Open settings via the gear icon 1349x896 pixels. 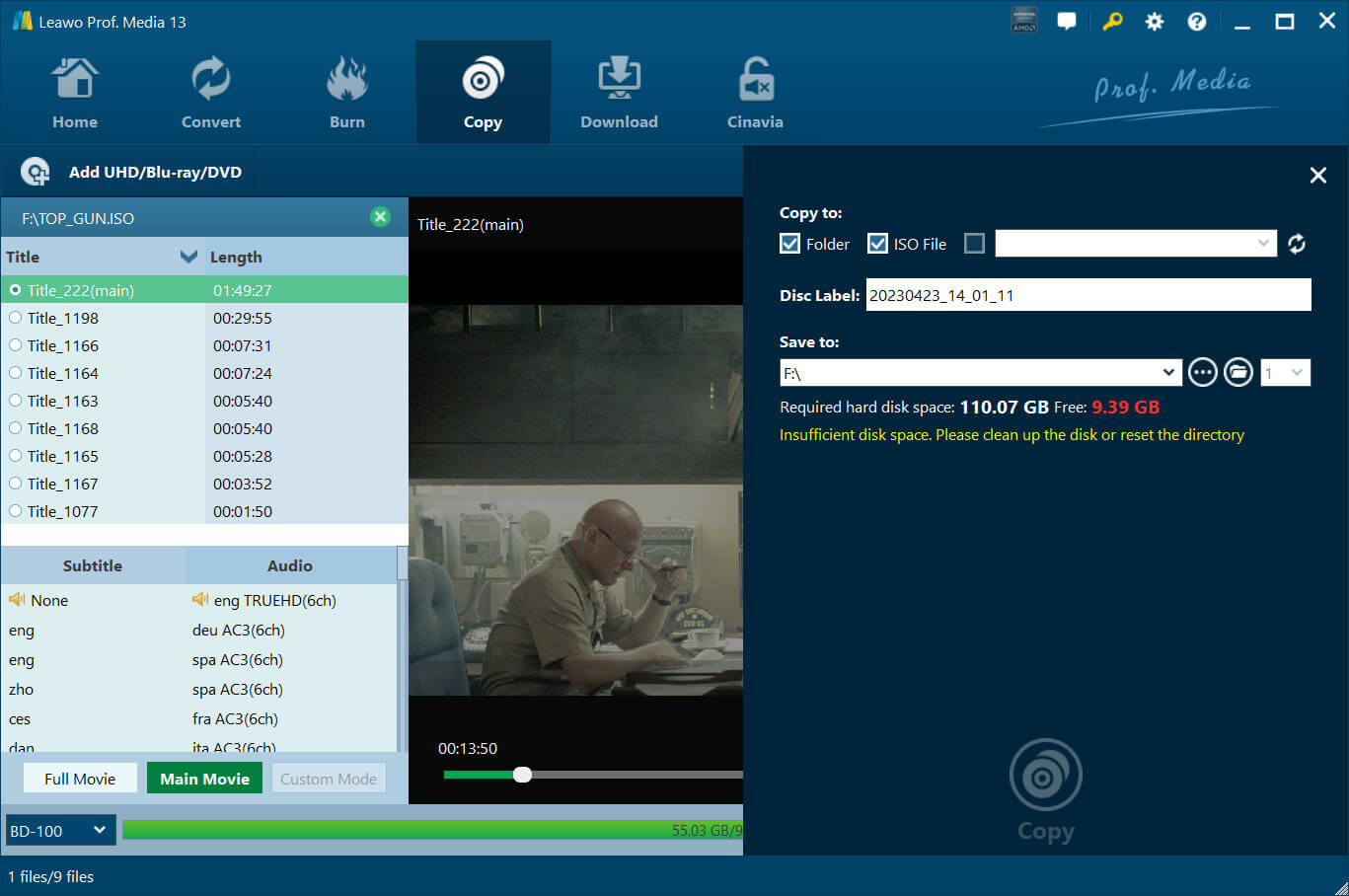1154,21
